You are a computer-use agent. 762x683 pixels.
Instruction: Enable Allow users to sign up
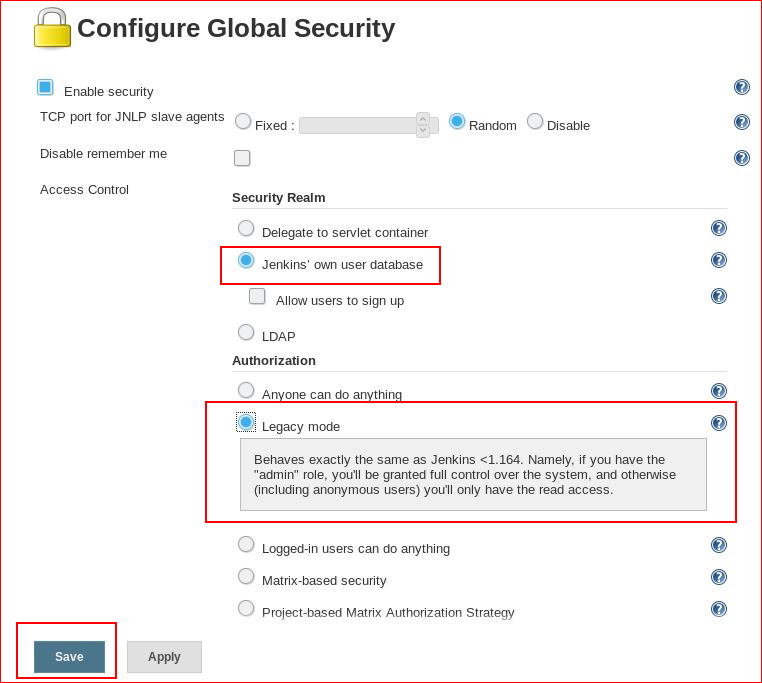[x=257, y=296]
